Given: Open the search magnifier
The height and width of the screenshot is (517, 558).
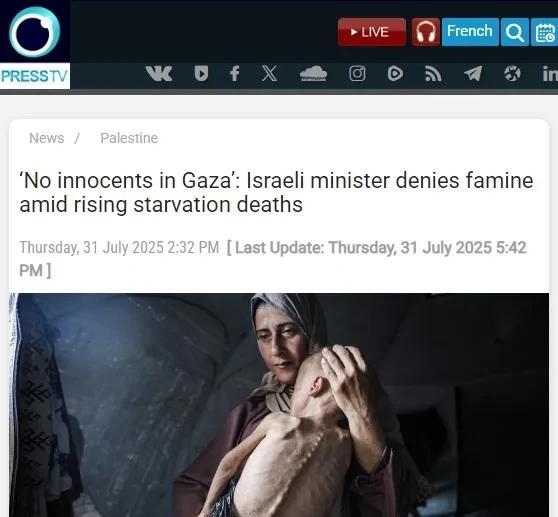Looking at the screenshot, I should point(515,32).
